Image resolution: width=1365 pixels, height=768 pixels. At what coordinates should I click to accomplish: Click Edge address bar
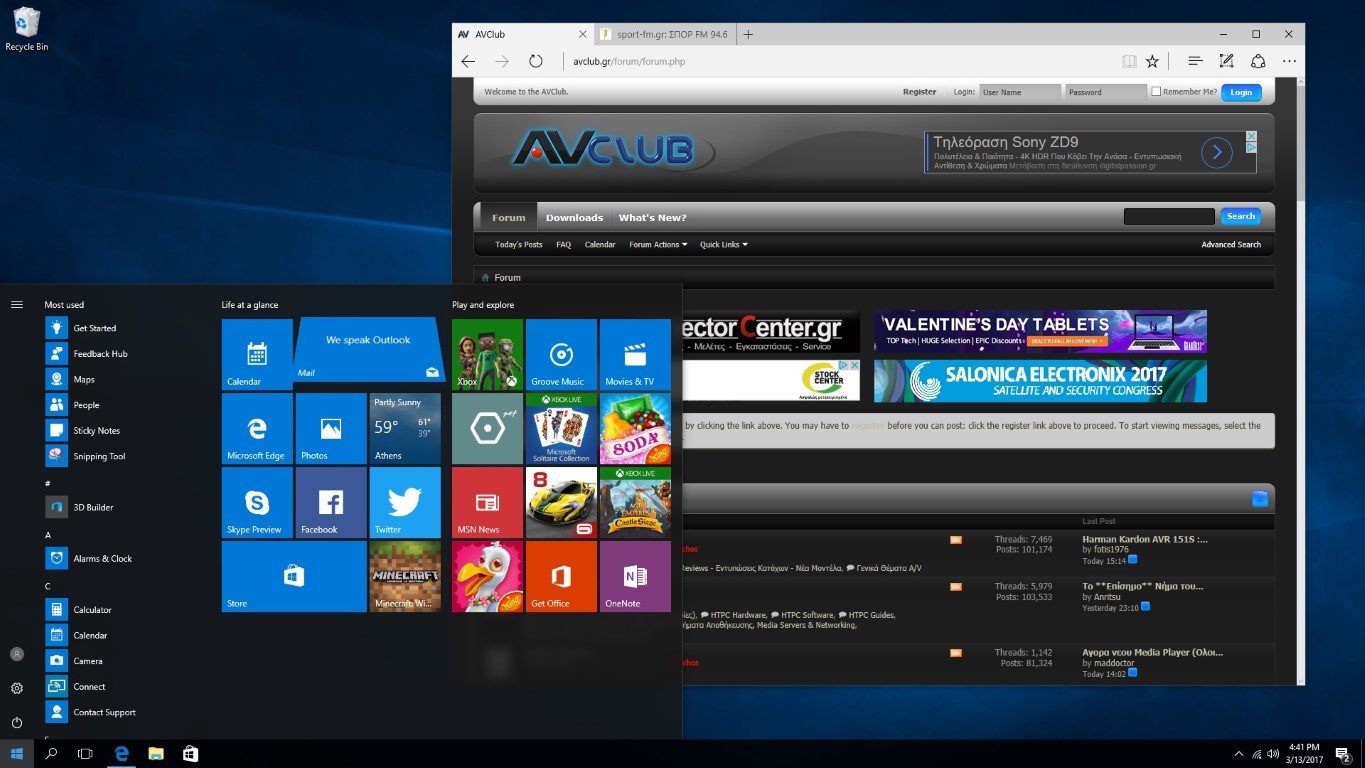[x=840, y=61]
